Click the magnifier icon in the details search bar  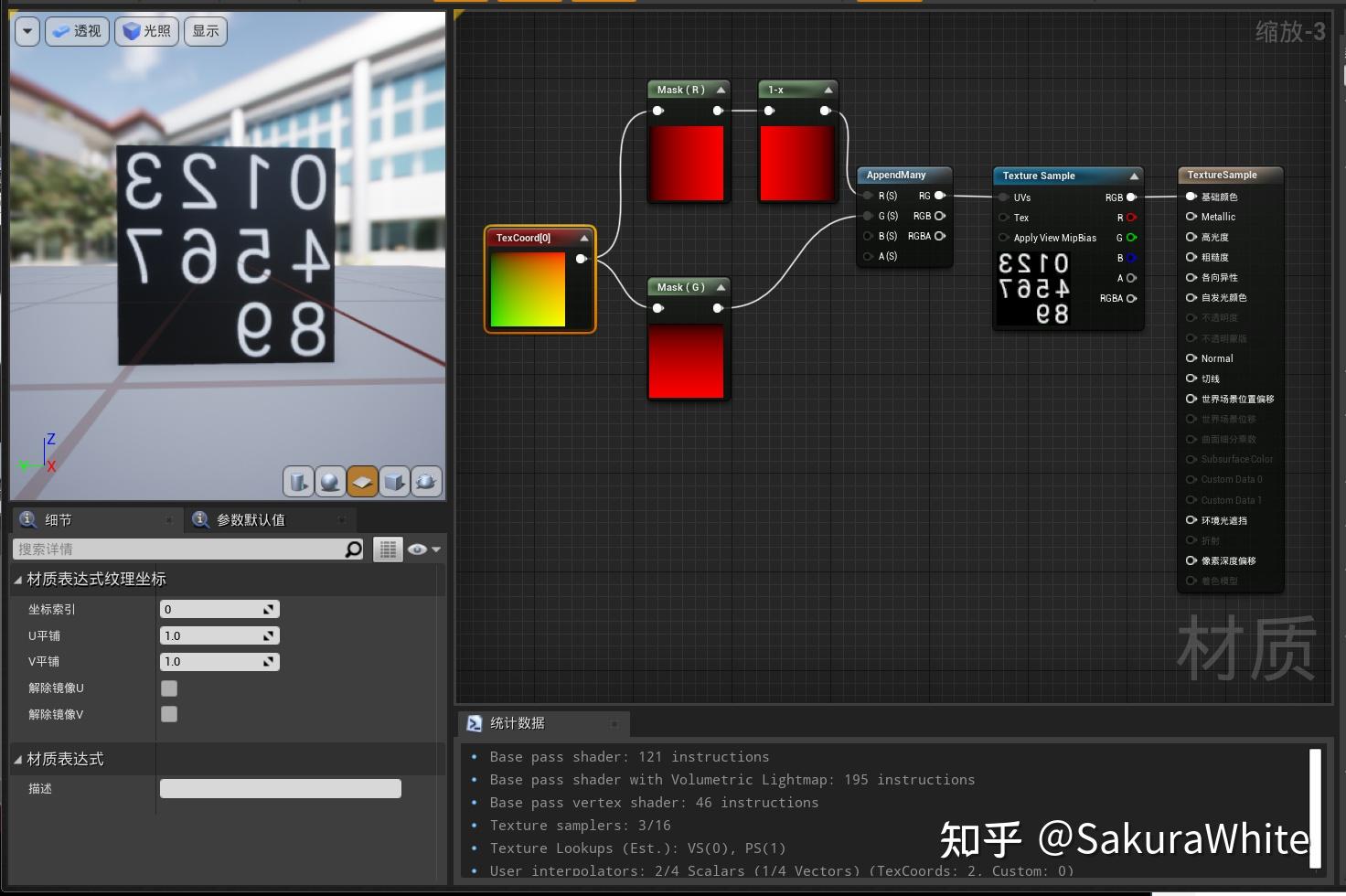pos(352,549)
